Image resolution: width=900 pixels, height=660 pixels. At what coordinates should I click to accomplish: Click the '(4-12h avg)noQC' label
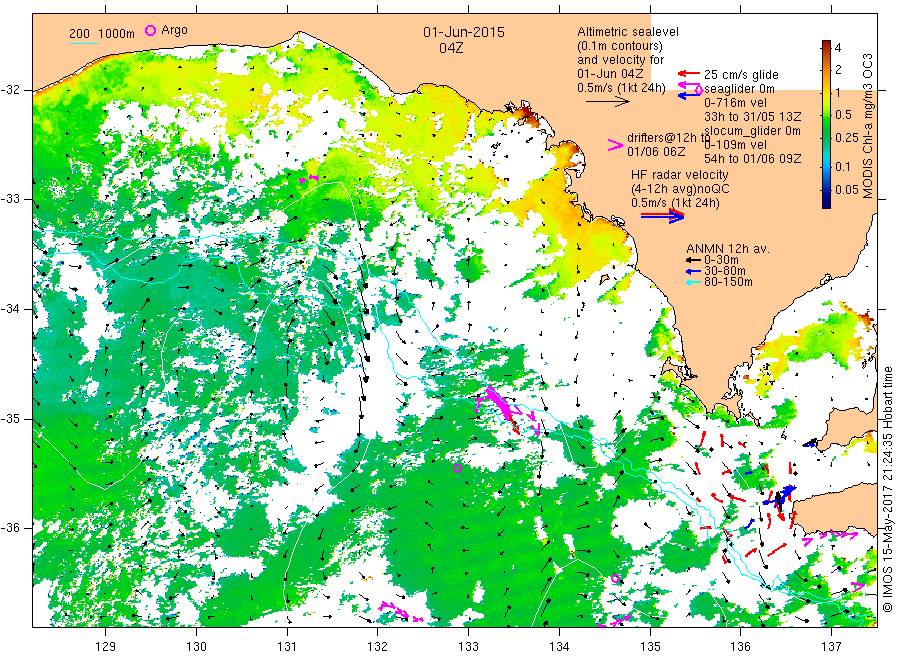click(x=680, y=189)
